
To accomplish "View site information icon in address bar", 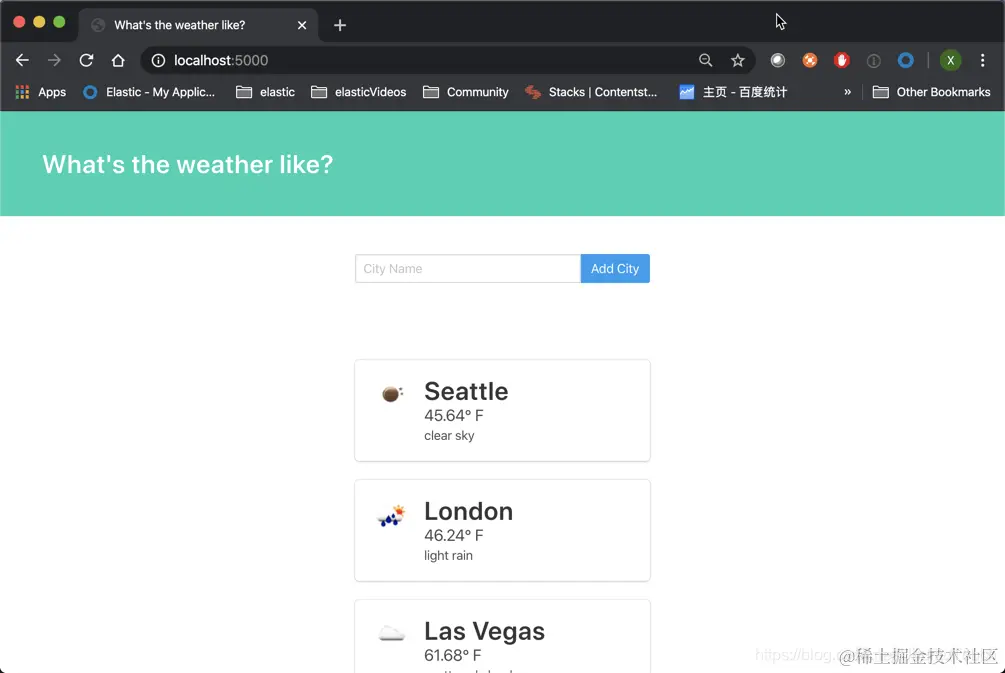I will pyautogui.click(x=158, y=60).
